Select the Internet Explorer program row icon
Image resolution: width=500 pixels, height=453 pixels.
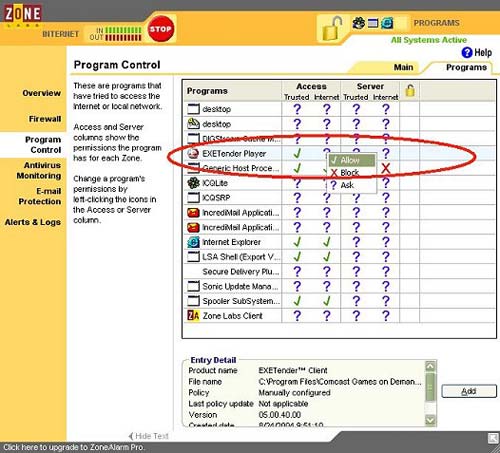point(193,242)
